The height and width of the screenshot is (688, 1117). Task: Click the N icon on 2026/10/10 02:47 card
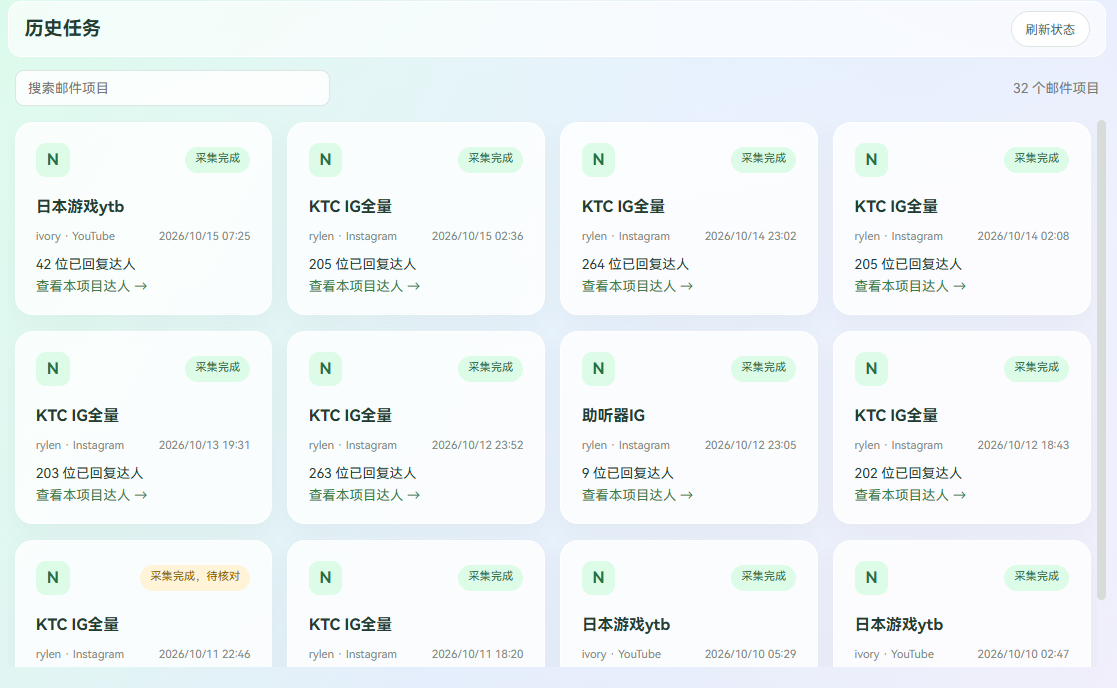click(871, 578)
